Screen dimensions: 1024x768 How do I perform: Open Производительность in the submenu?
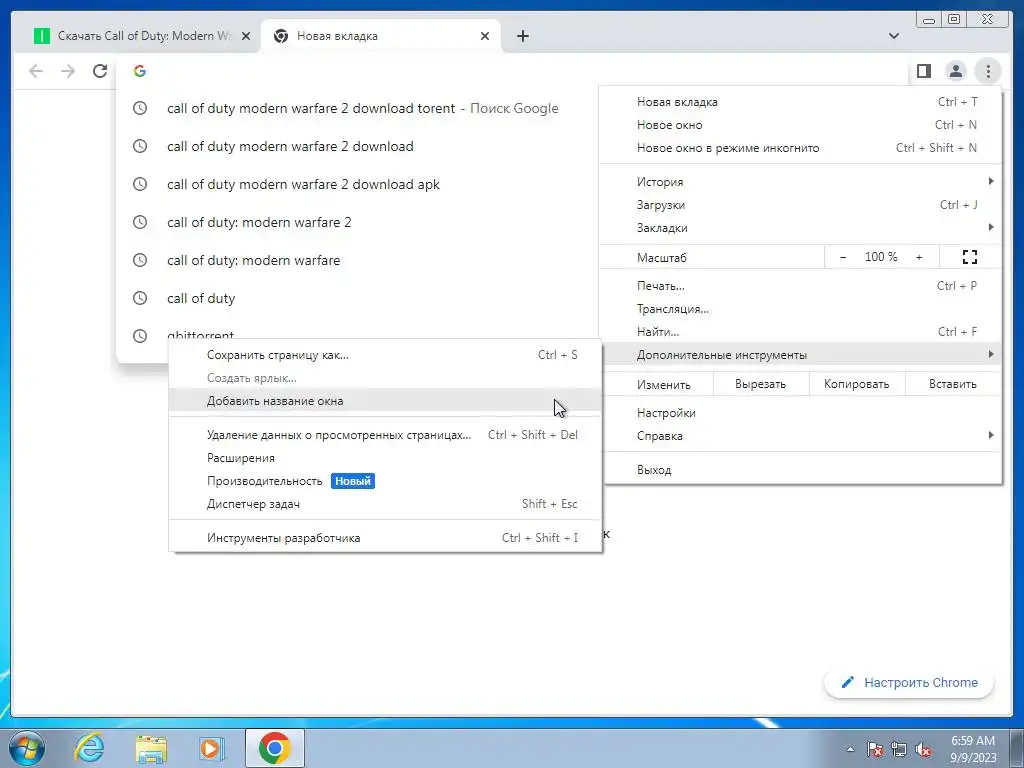(385, 481)
